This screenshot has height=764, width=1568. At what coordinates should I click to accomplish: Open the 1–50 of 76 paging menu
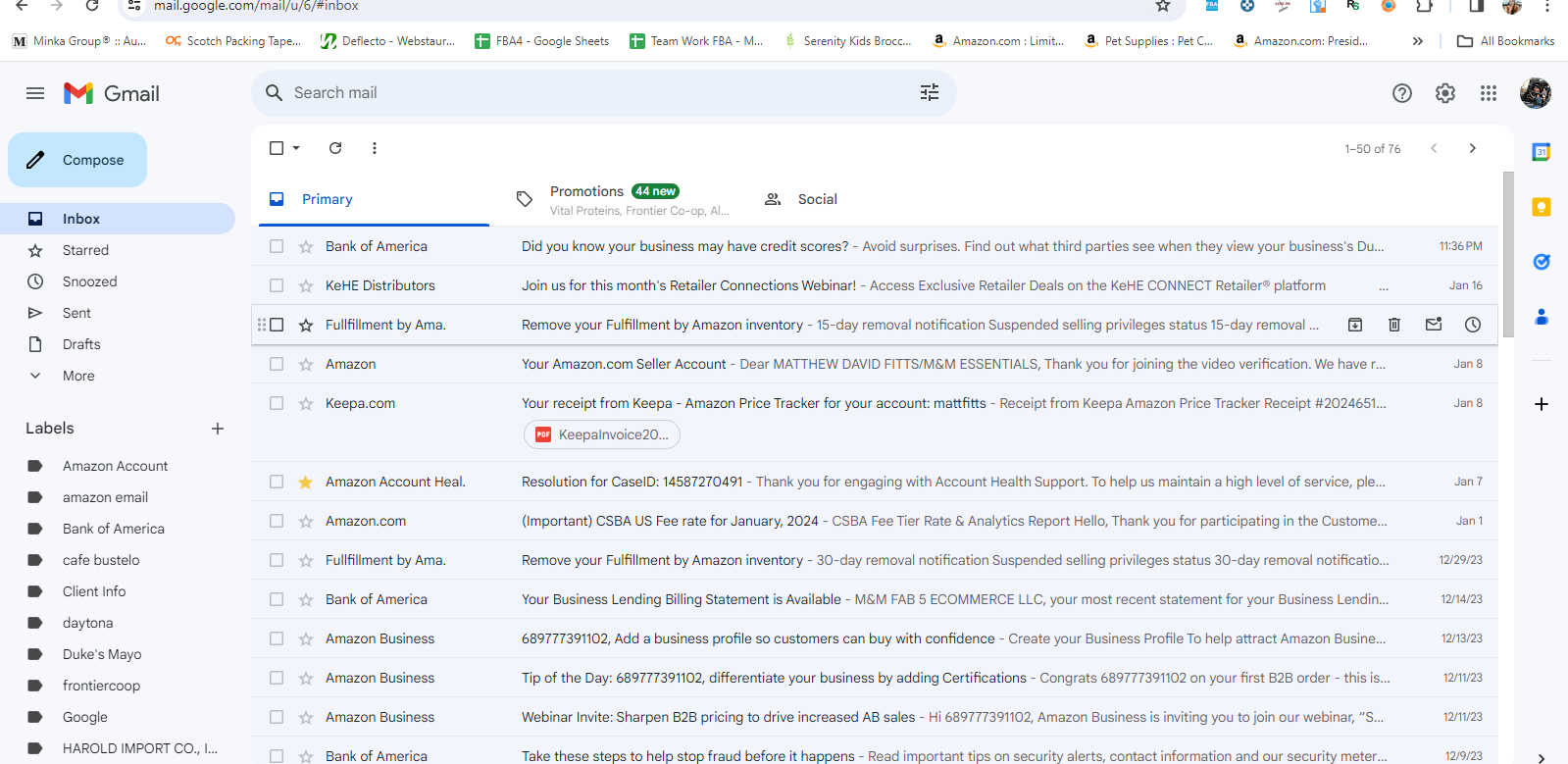point(1373,148)
